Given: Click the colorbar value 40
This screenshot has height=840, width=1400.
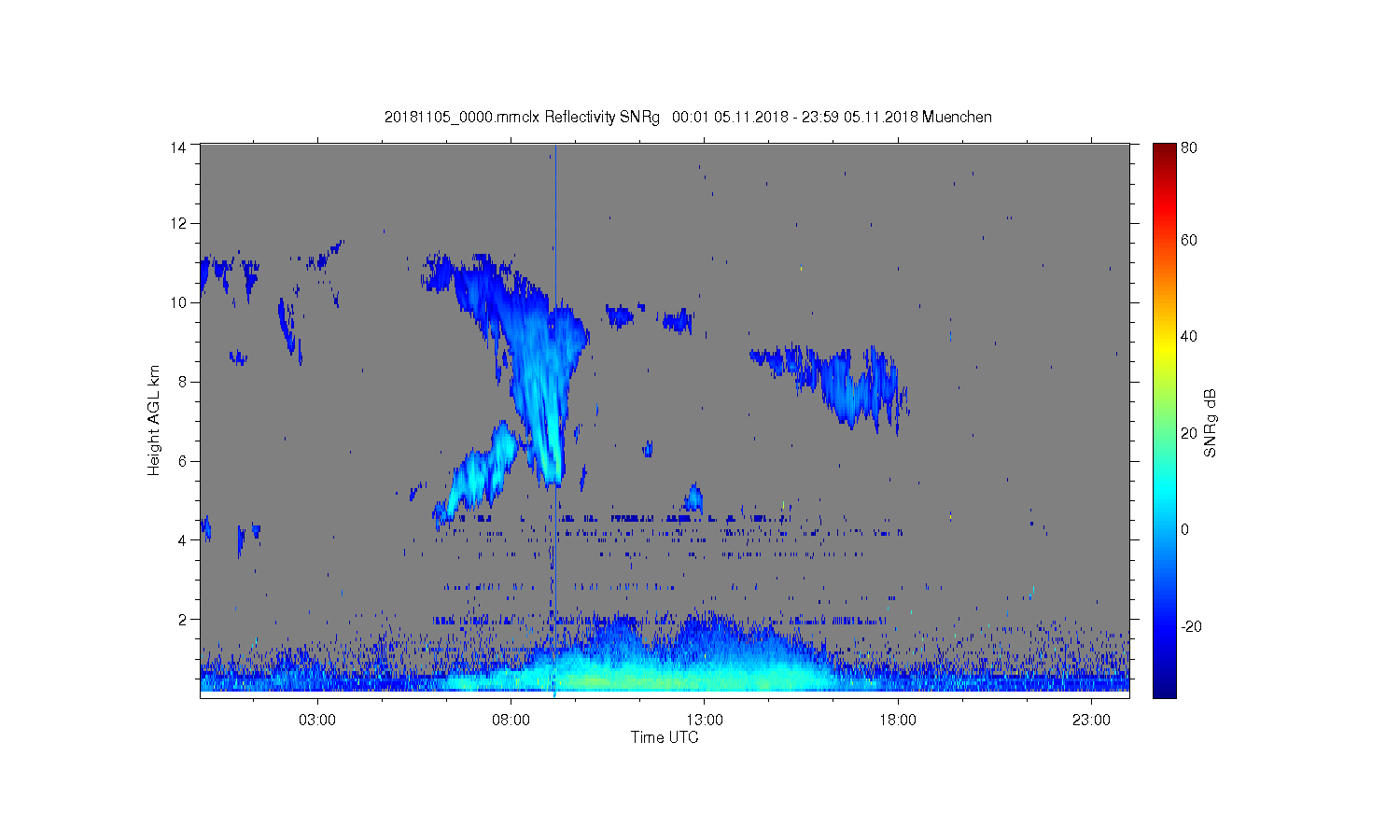Looking at the screenshot, I should point(1189,337).
